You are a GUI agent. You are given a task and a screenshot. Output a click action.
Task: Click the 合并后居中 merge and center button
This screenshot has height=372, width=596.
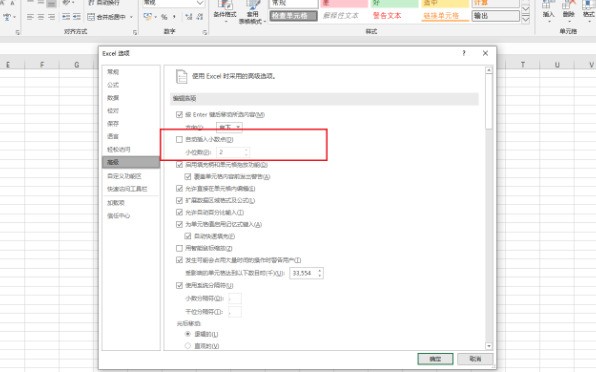point(107,17)
